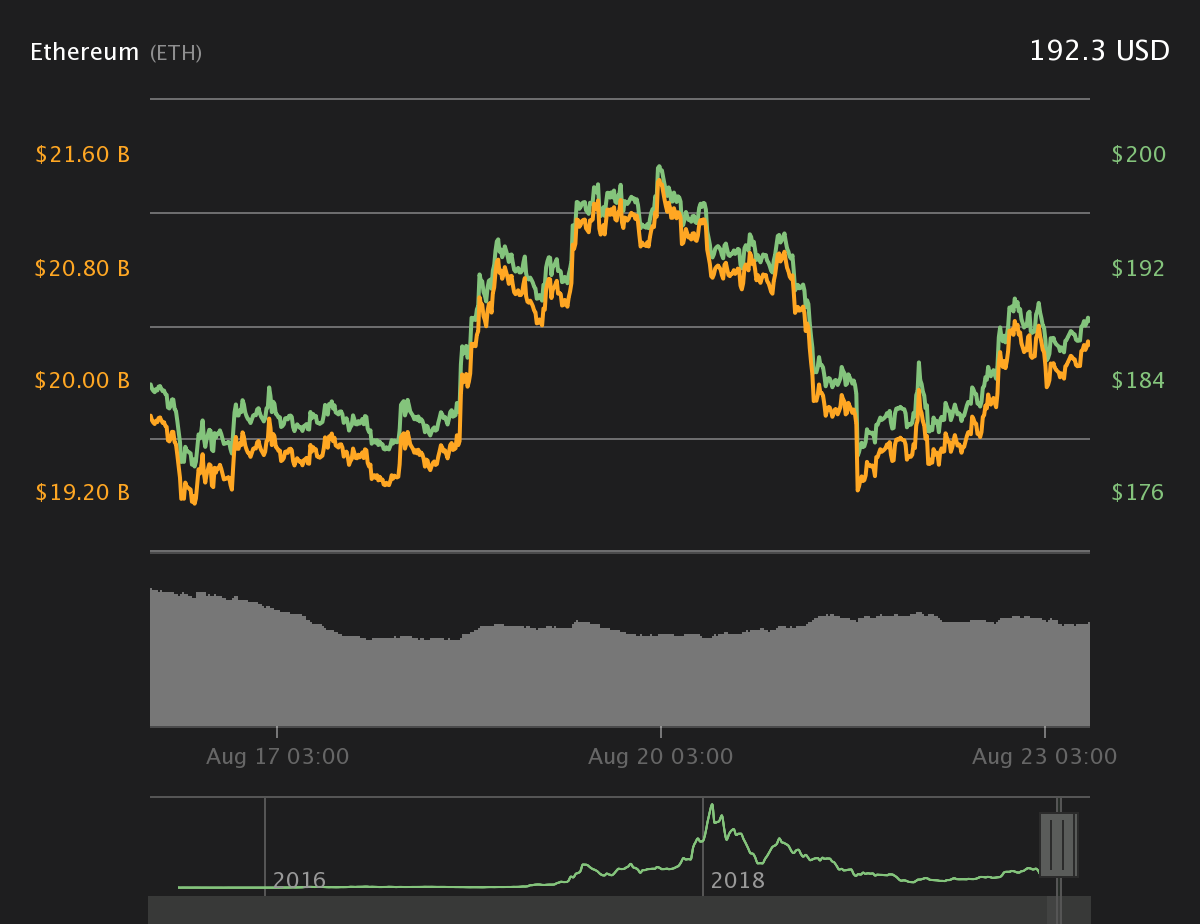Click the Aug 23 03:00 date label
1200x924 pixels.
click(1044, 757)
